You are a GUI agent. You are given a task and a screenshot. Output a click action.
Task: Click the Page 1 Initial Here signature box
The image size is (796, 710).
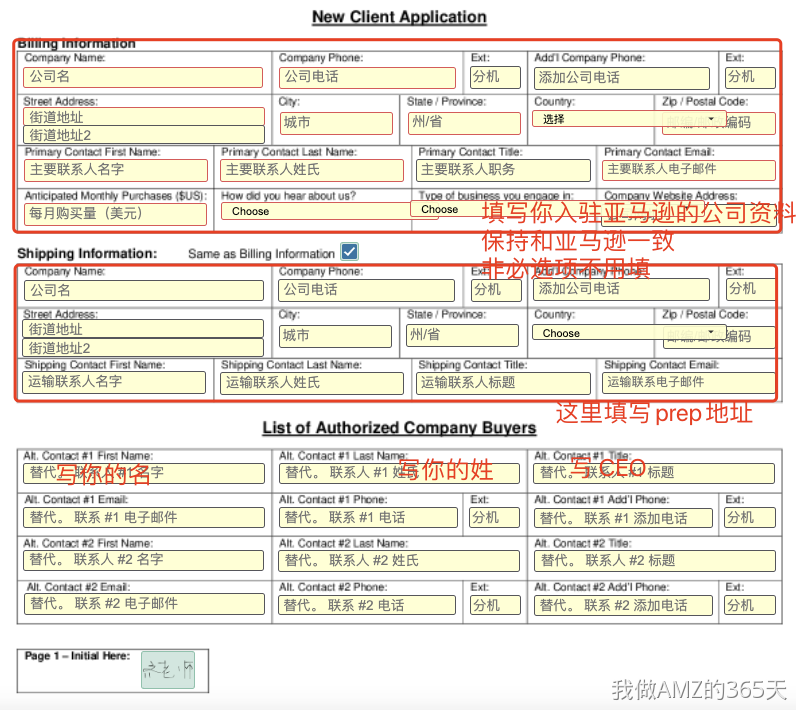(168, 670)
